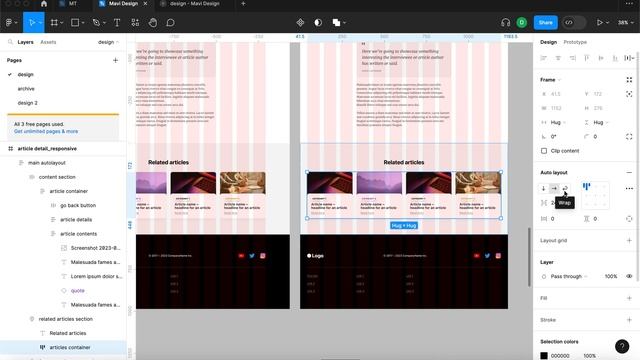This screenshot has width=640, height=360.
Task: Toggle resize to fit icon
Action: [x=629, y=94]
